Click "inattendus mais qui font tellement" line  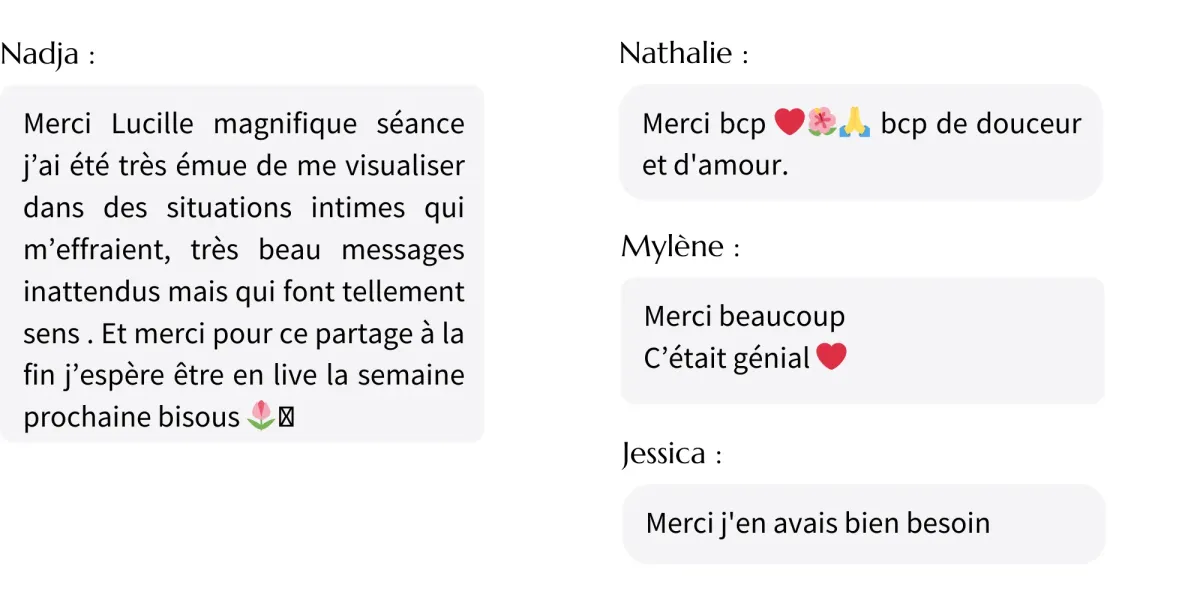point(243,291)
